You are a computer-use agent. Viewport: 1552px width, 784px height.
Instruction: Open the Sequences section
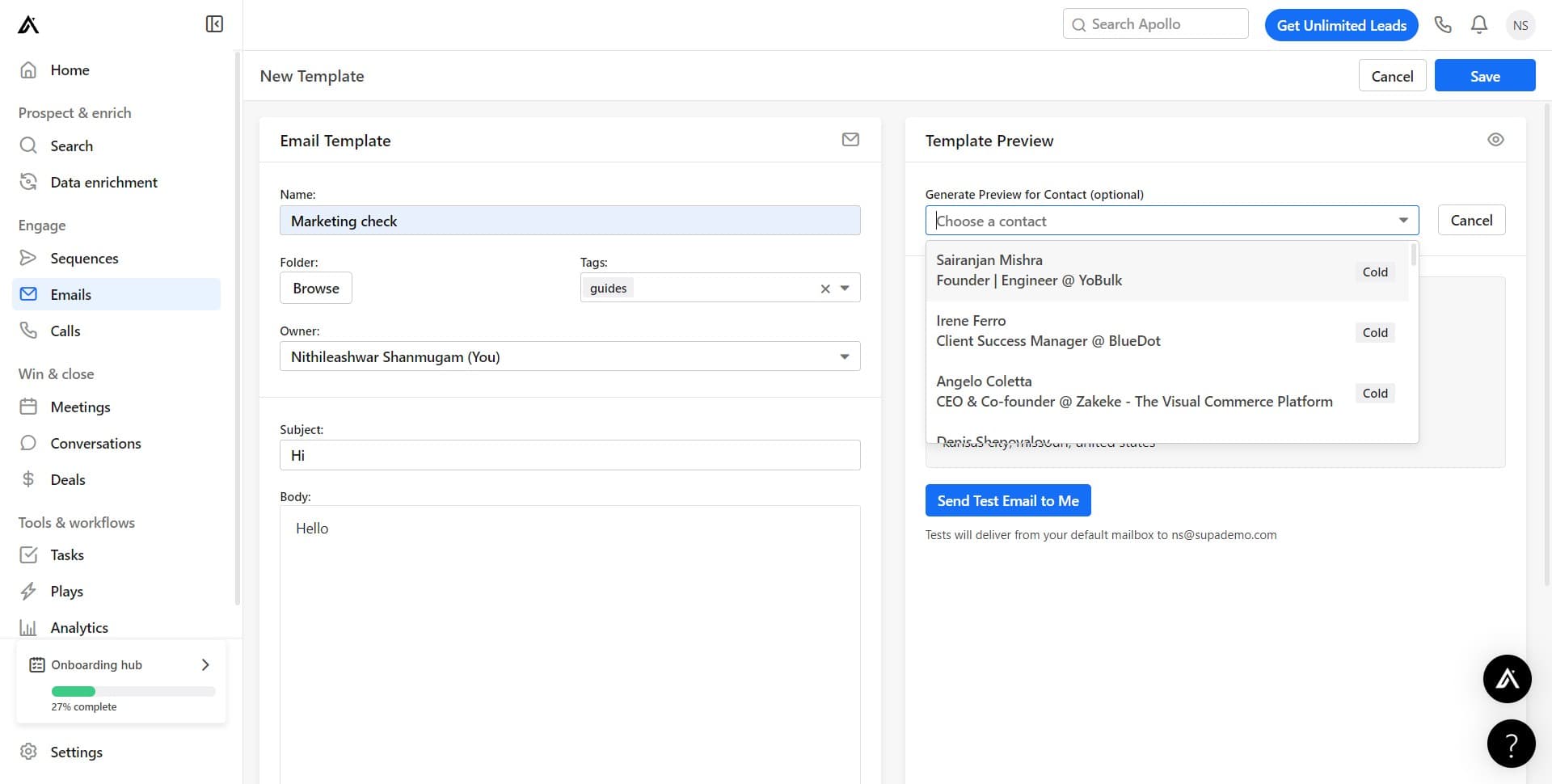84,258
